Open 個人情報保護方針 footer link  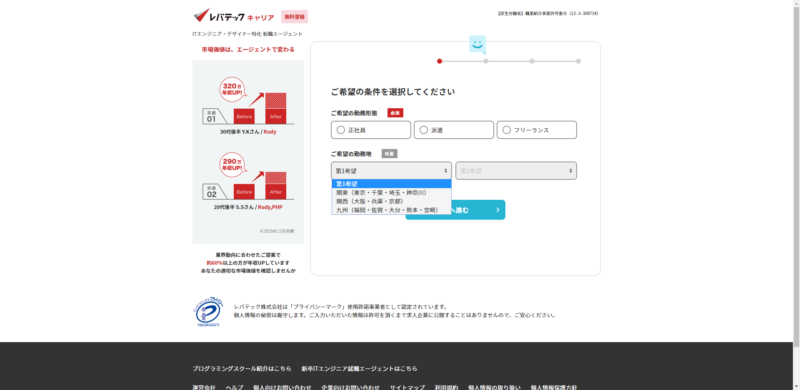pos(554,387)
